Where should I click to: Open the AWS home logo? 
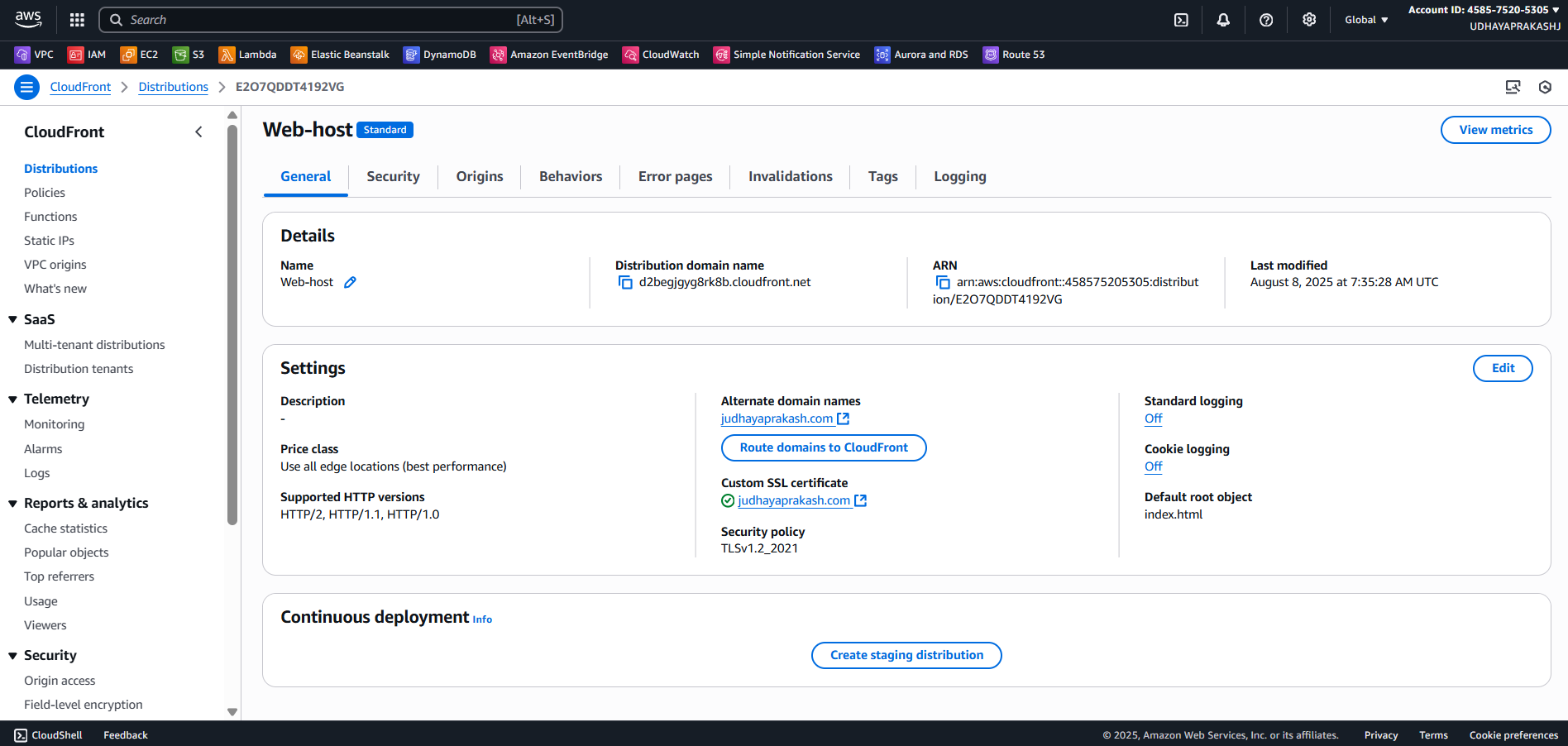click(x=28, y=19)
